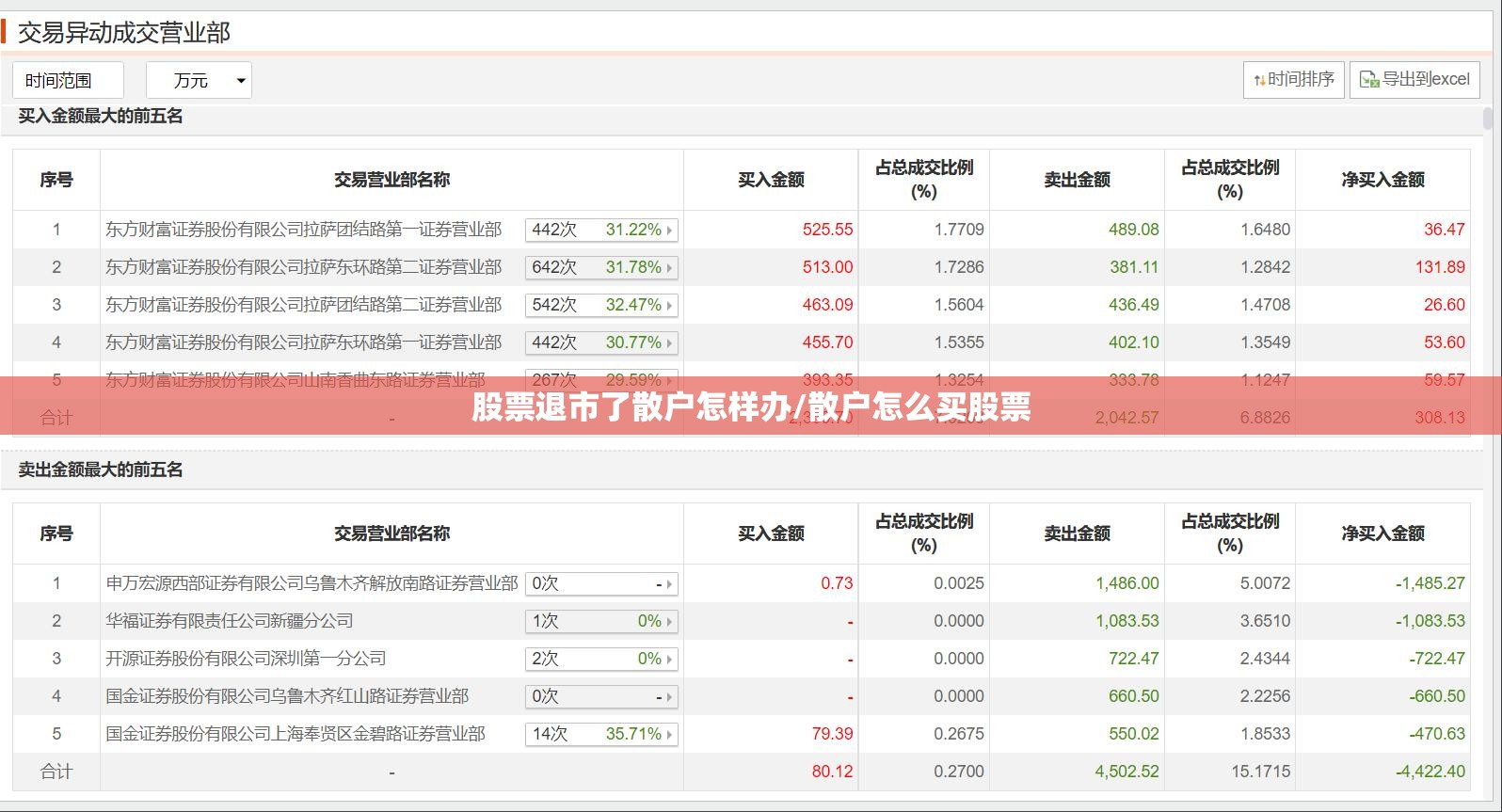Expand 1次 0% stats box

pos(601,621)
